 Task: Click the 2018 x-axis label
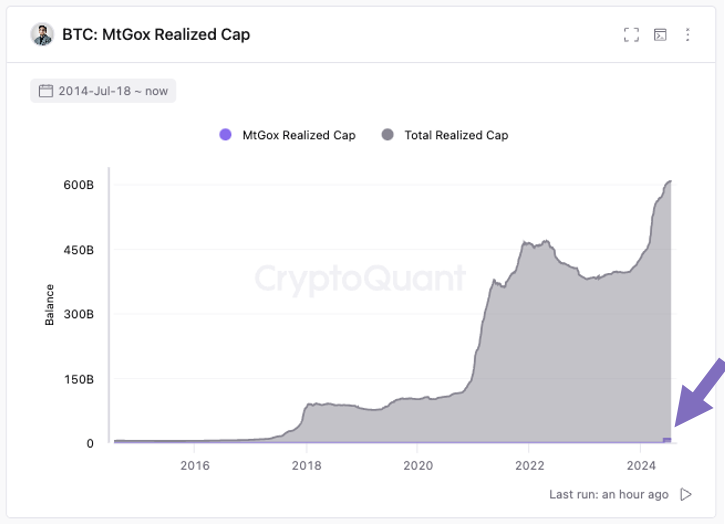pos(306,465)
